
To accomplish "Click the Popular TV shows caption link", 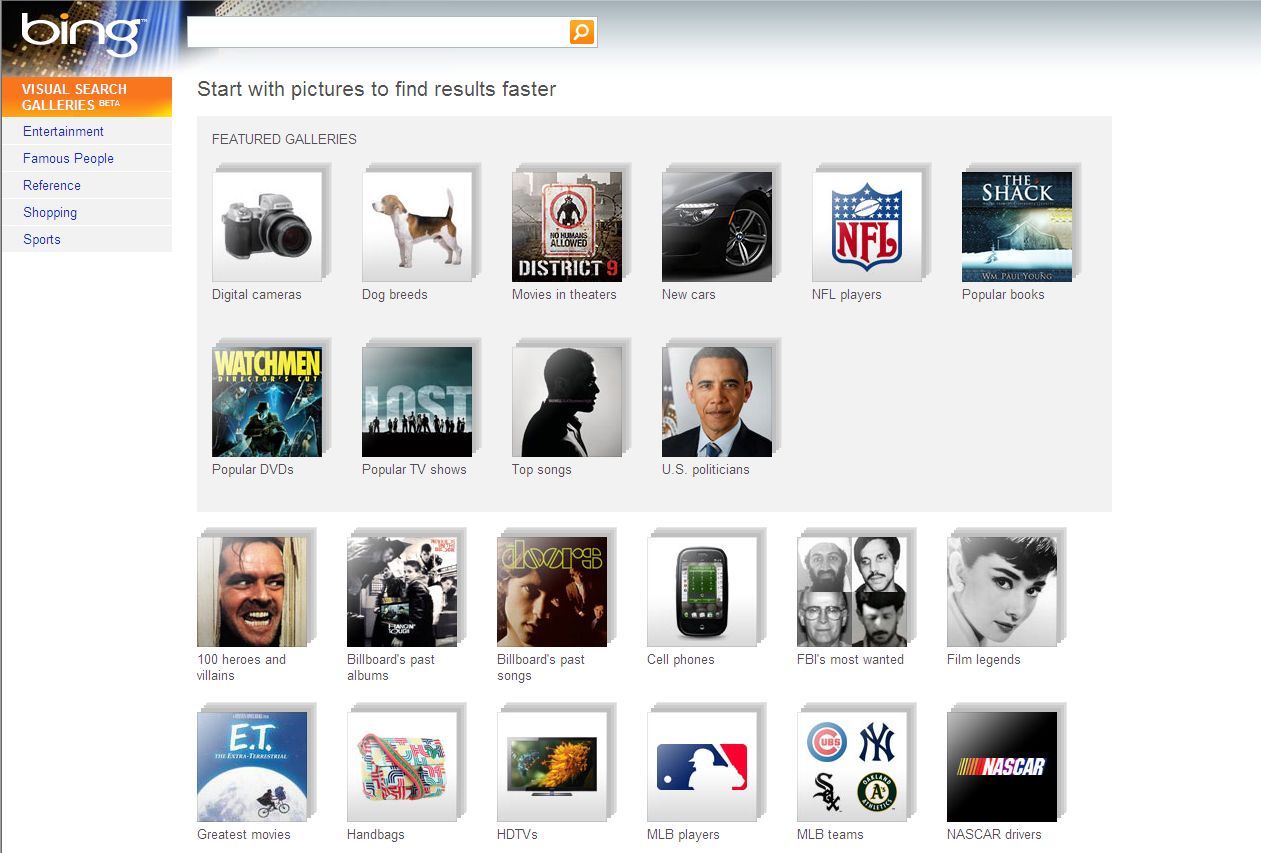I will click(414, 470).
